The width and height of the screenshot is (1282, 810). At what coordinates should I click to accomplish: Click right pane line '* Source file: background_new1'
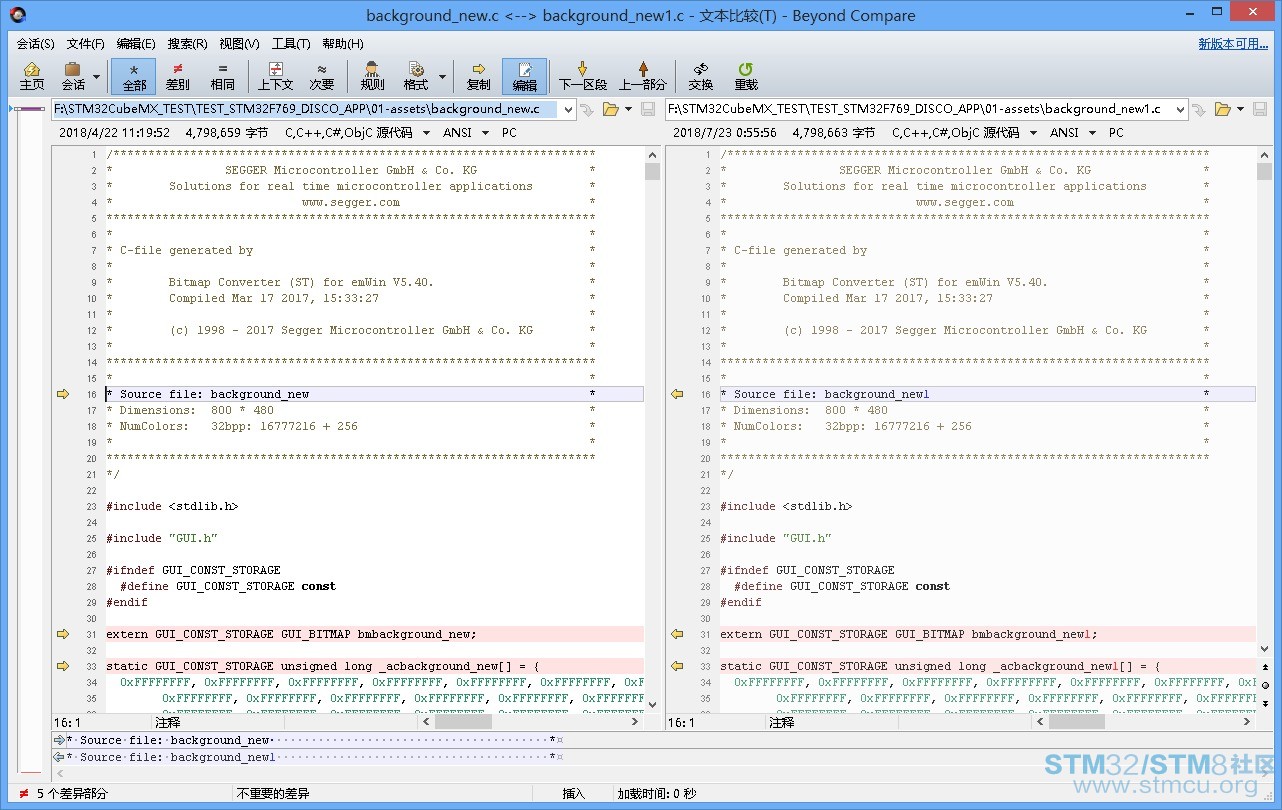[x=825, y=394]
